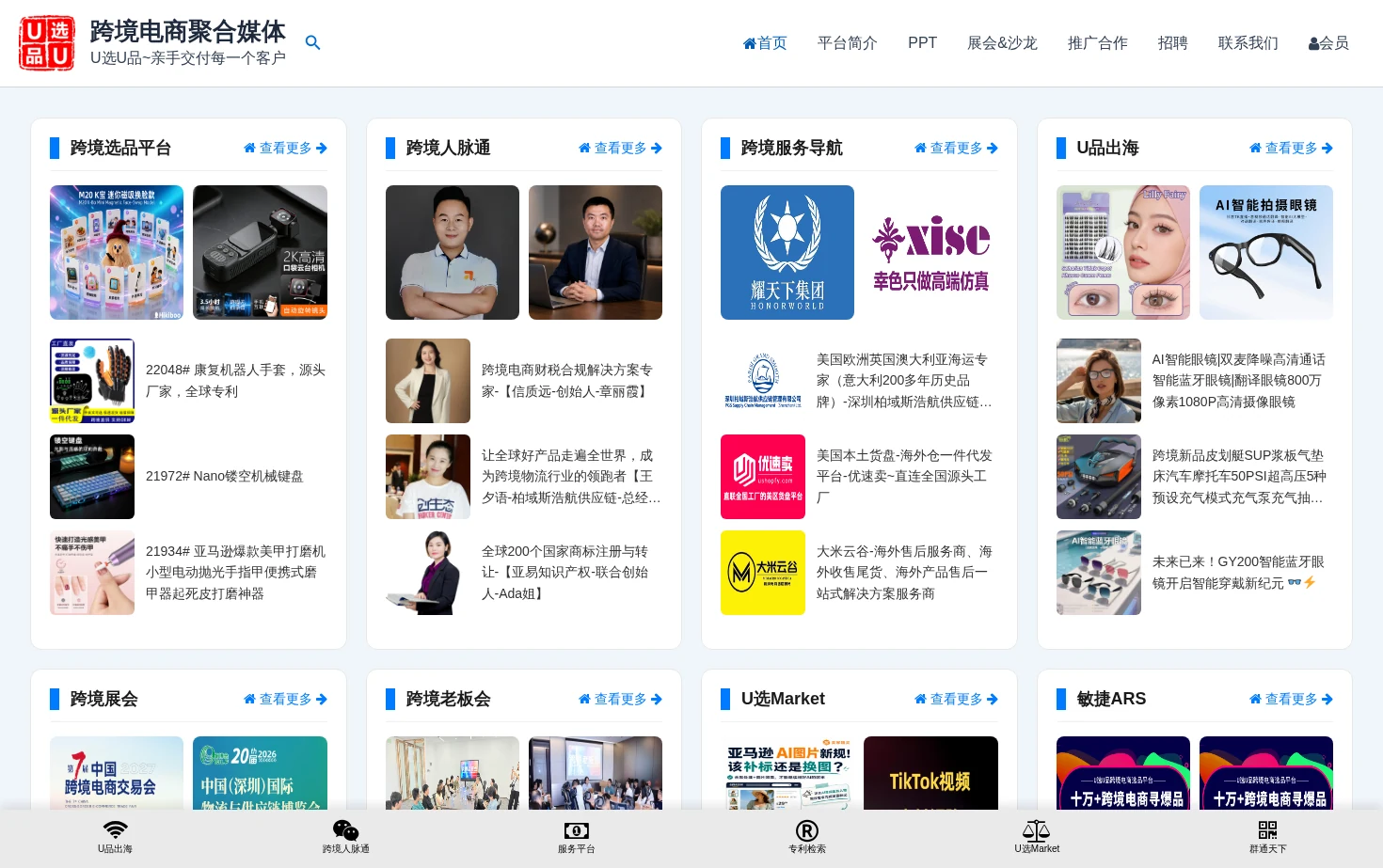Open 会员 member link in header
This screenshot has width=1383, height=868.
pyautogui.click(x=1328, y=43)
